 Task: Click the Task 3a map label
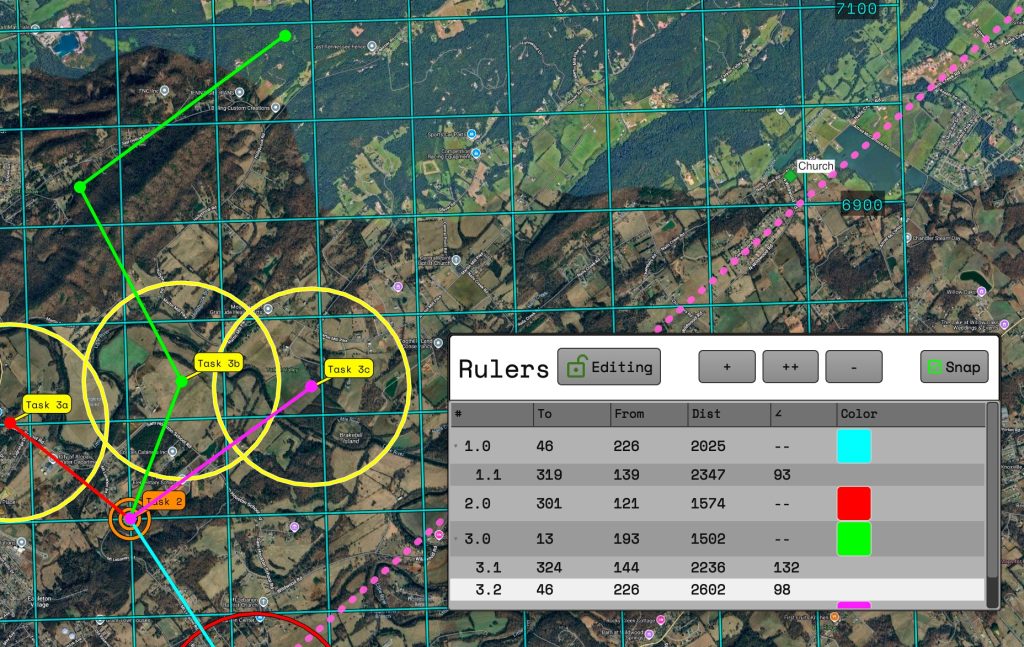coord(47,405)
